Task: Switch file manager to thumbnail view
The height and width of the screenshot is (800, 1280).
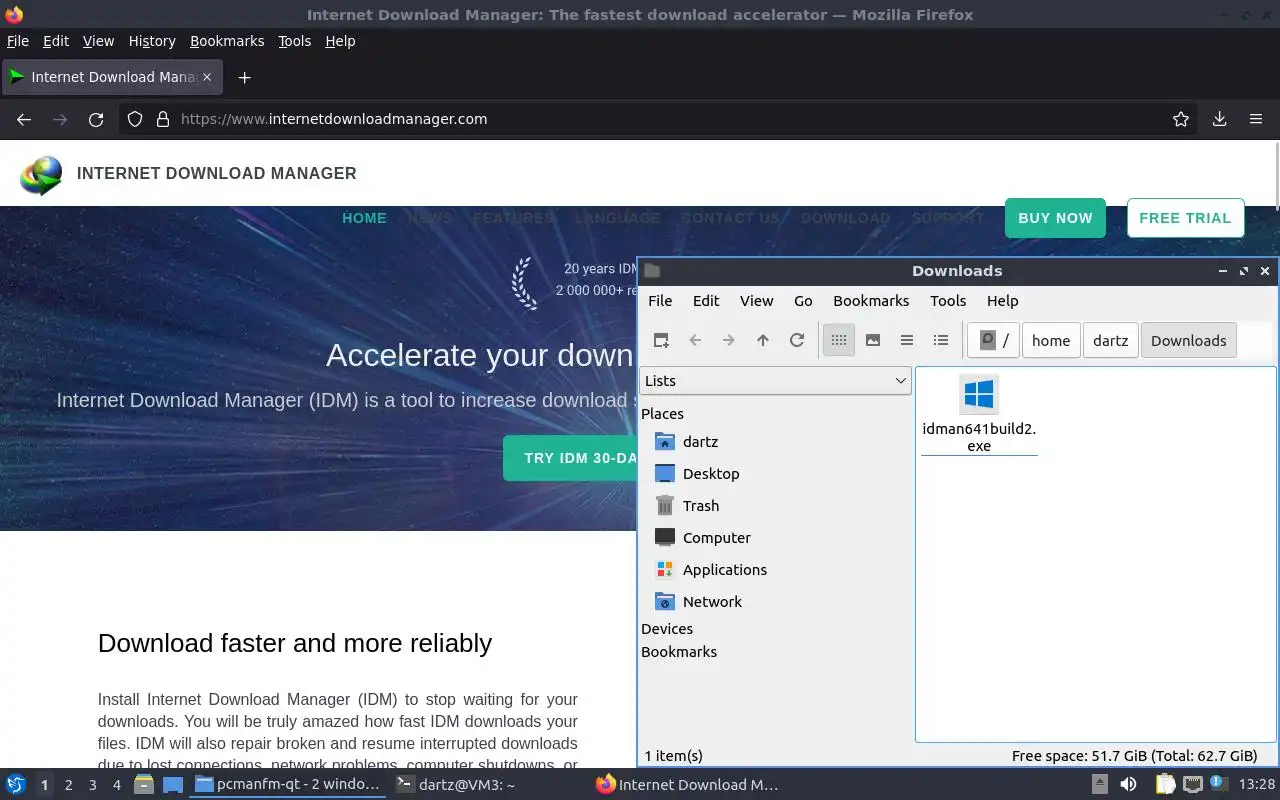Action: point(873,340)
